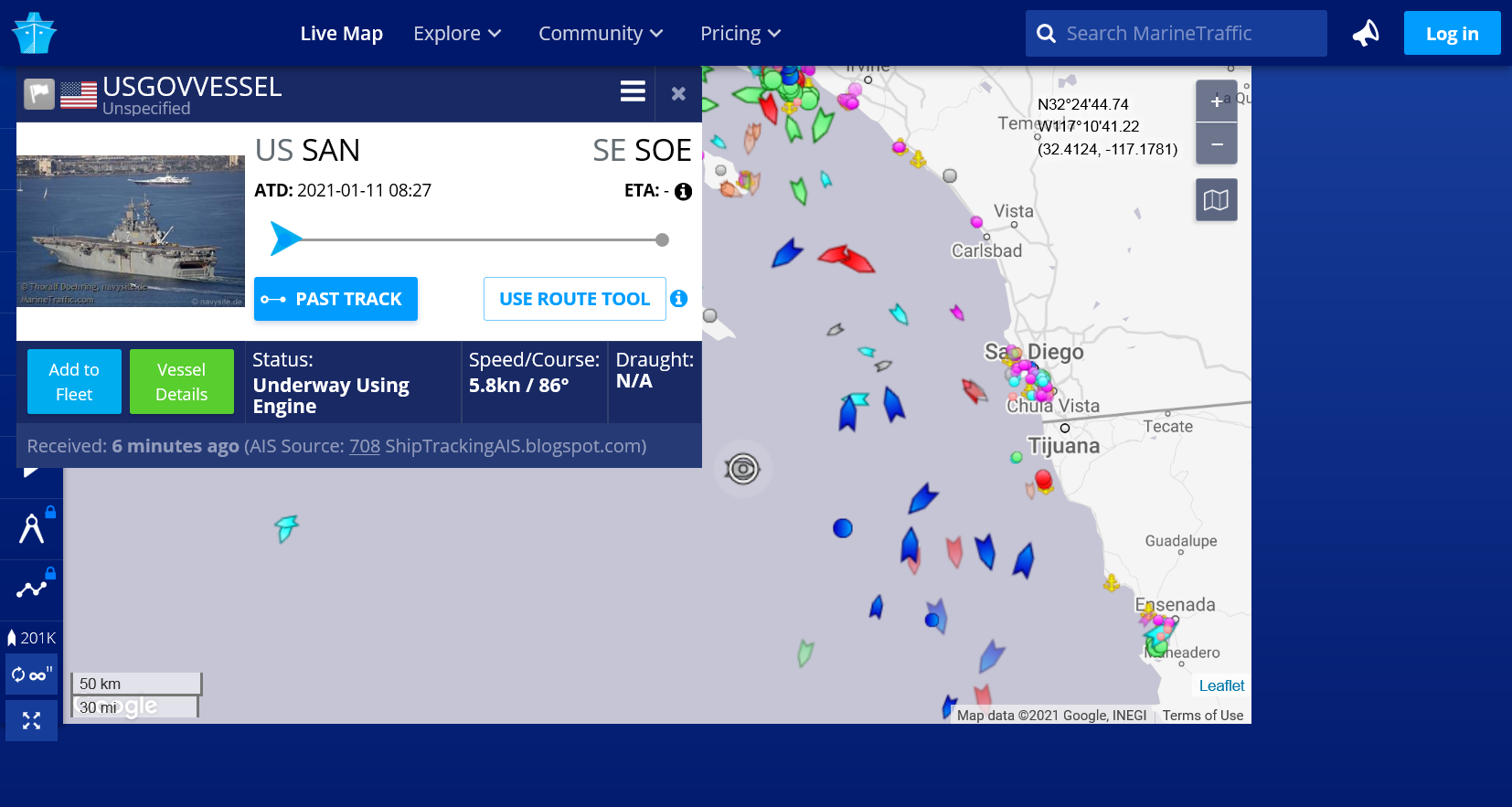Click the US flag icon
The image size is (1512, 807).
coord(79,95)
